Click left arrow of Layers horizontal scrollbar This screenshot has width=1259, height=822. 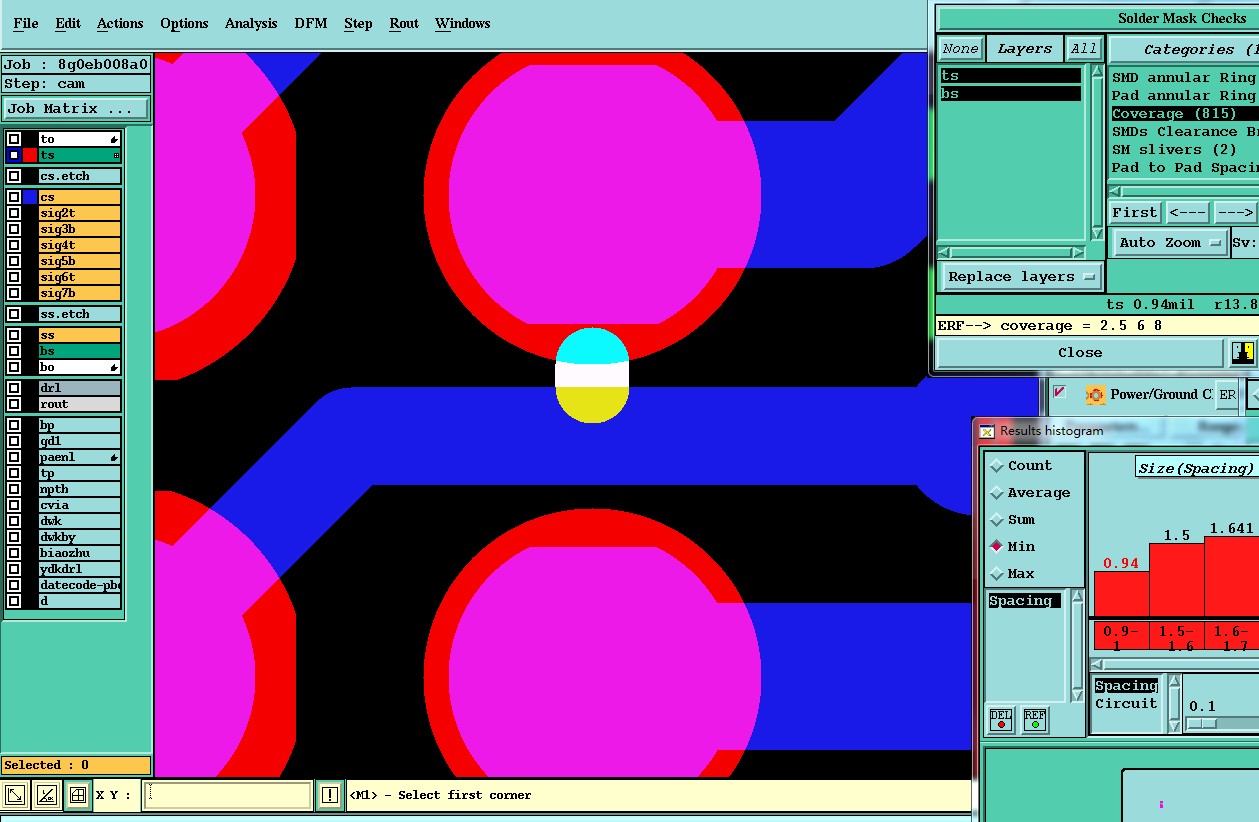pyautogui.click(x=946, y=252)
